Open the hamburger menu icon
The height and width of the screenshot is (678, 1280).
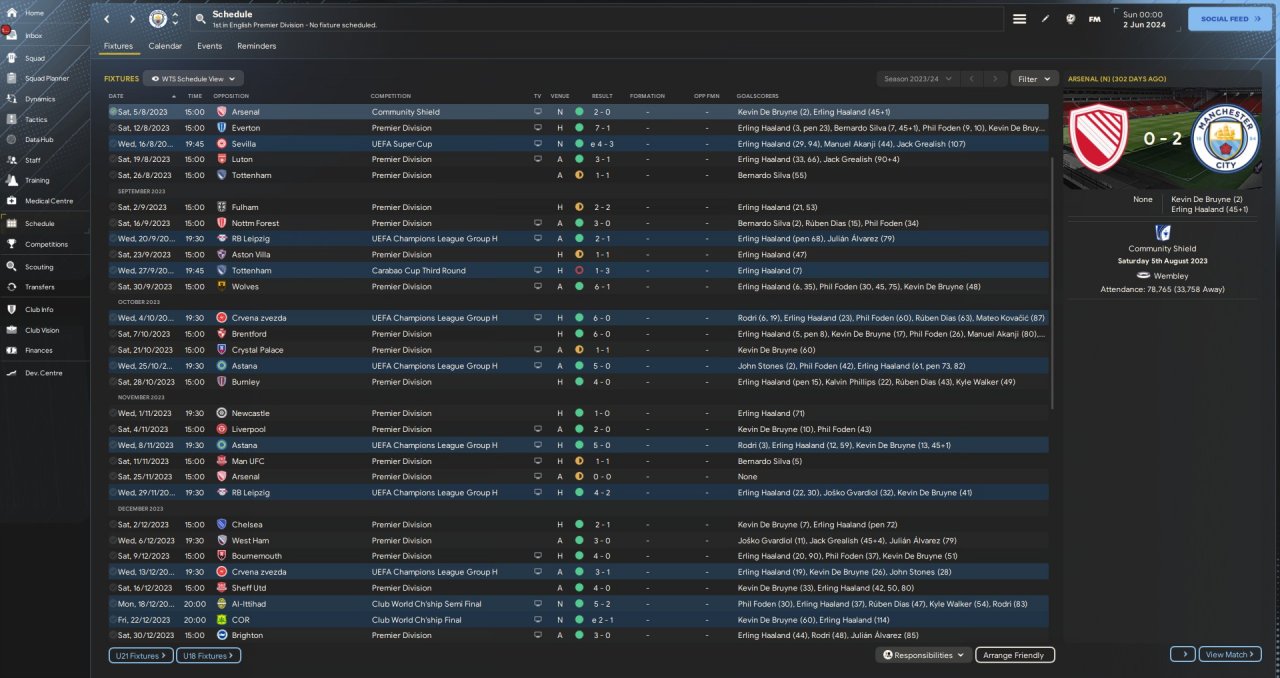coord(1019,19)
